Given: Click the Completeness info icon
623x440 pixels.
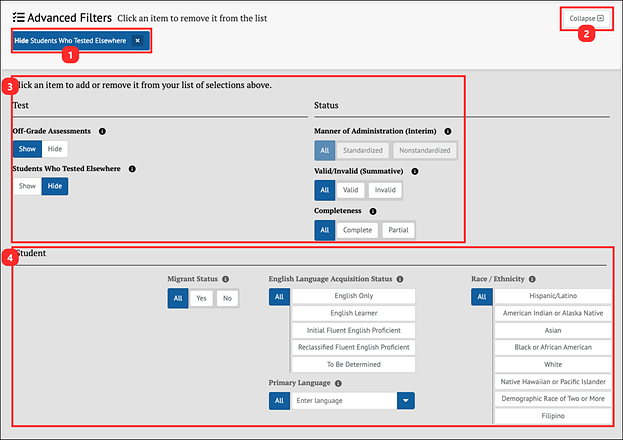Looking at the screenshot, I should pyautogui.click(x=372, y=211).
